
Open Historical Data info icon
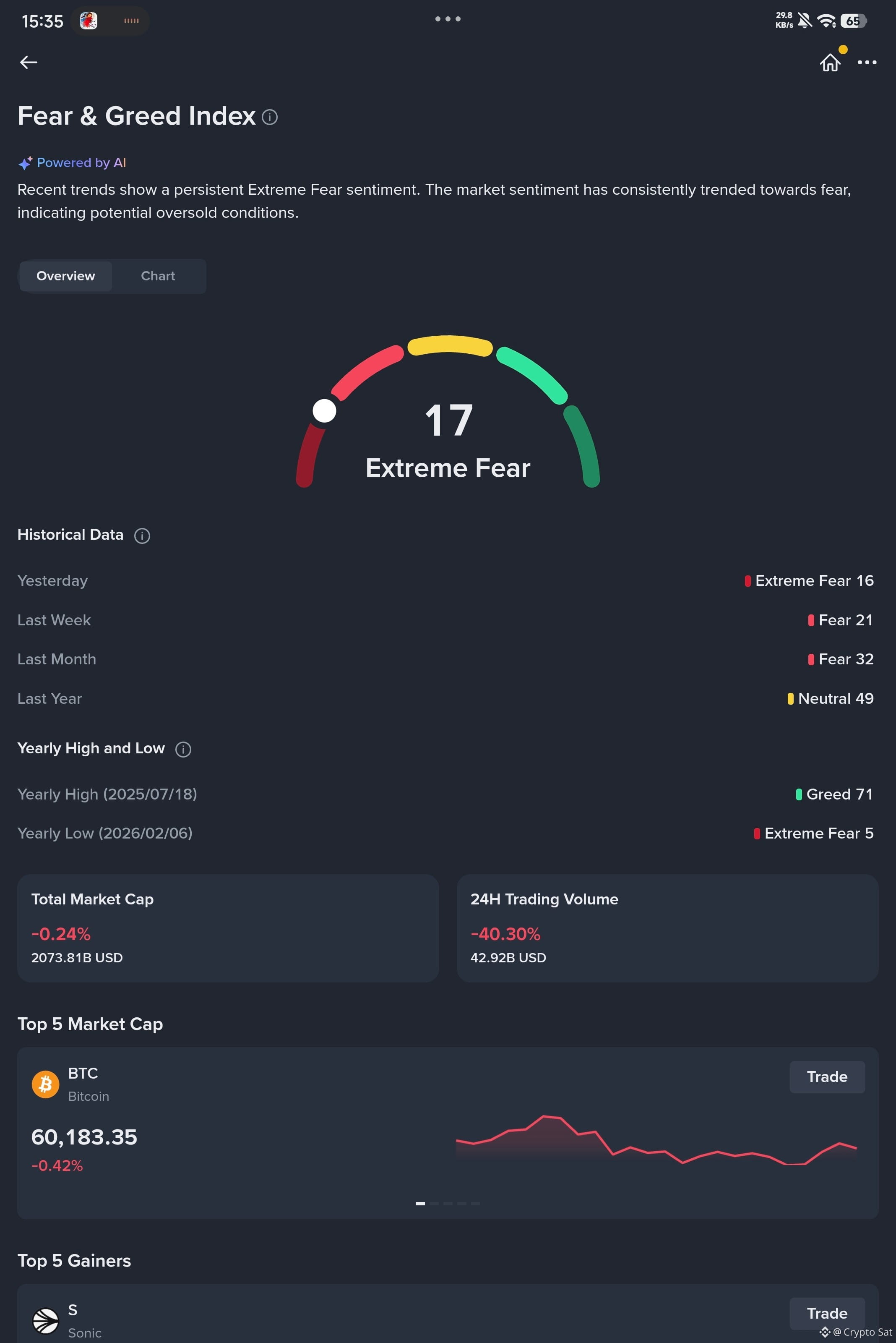pos(142,536)
